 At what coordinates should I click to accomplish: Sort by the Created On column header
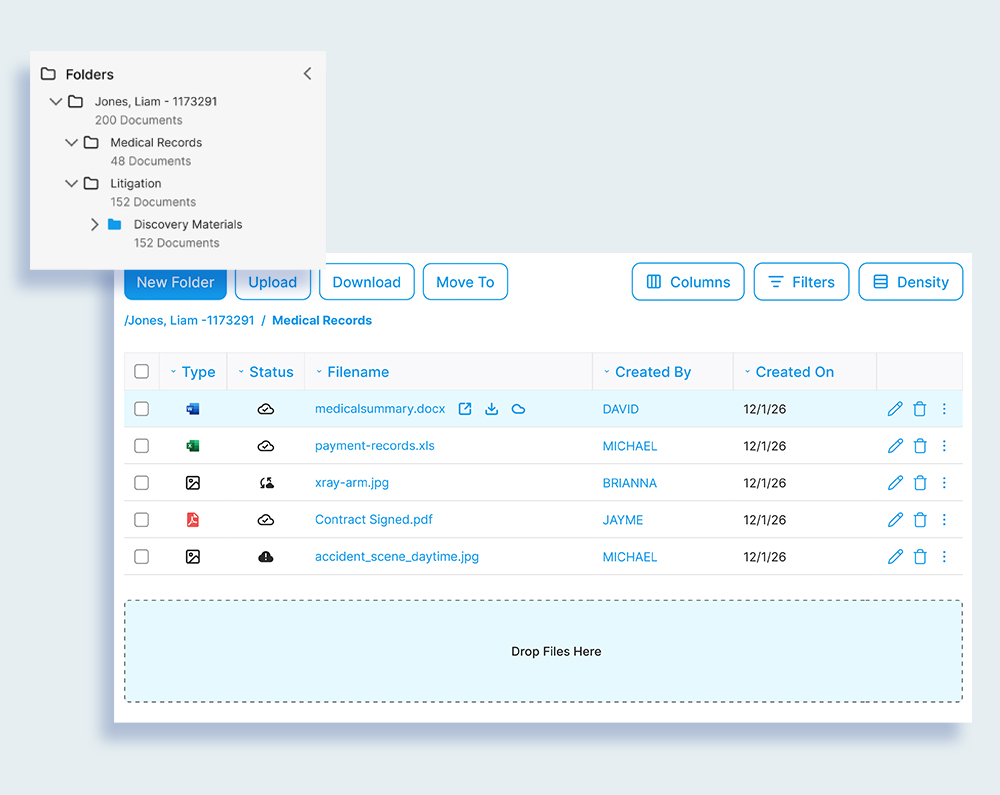click(794, 372)
